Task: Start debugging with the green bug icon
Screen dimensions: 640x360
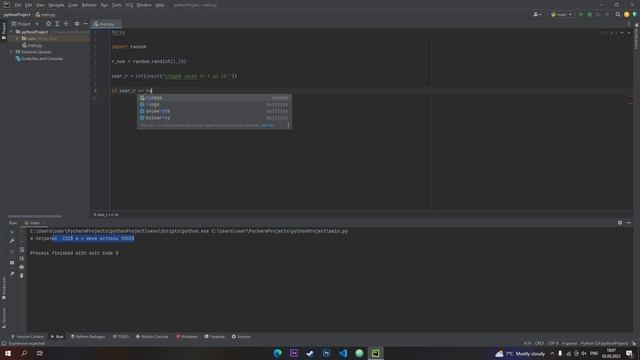Action: [x=589, y=14]
